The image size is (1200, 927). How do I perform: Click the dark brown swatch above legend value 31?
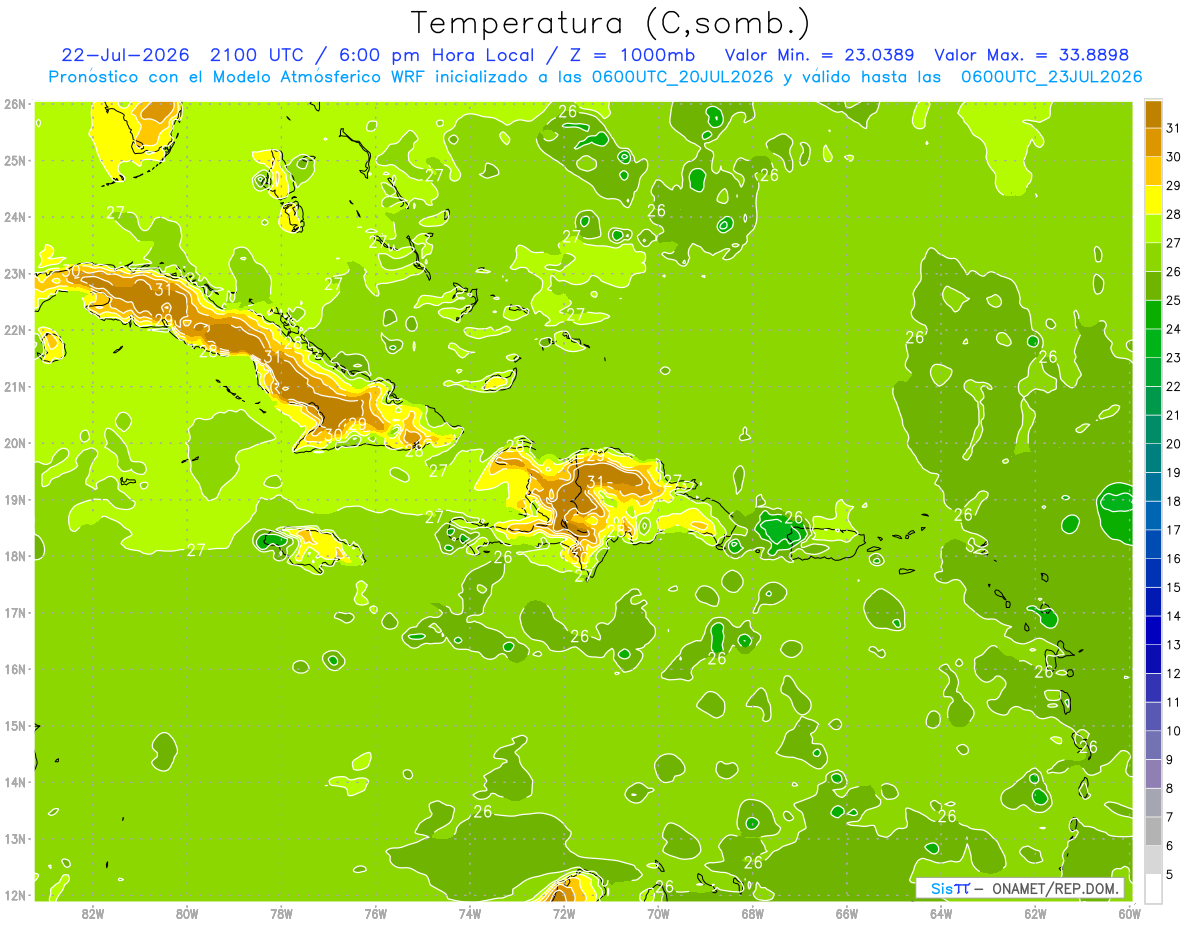[x=1153, y=114]
